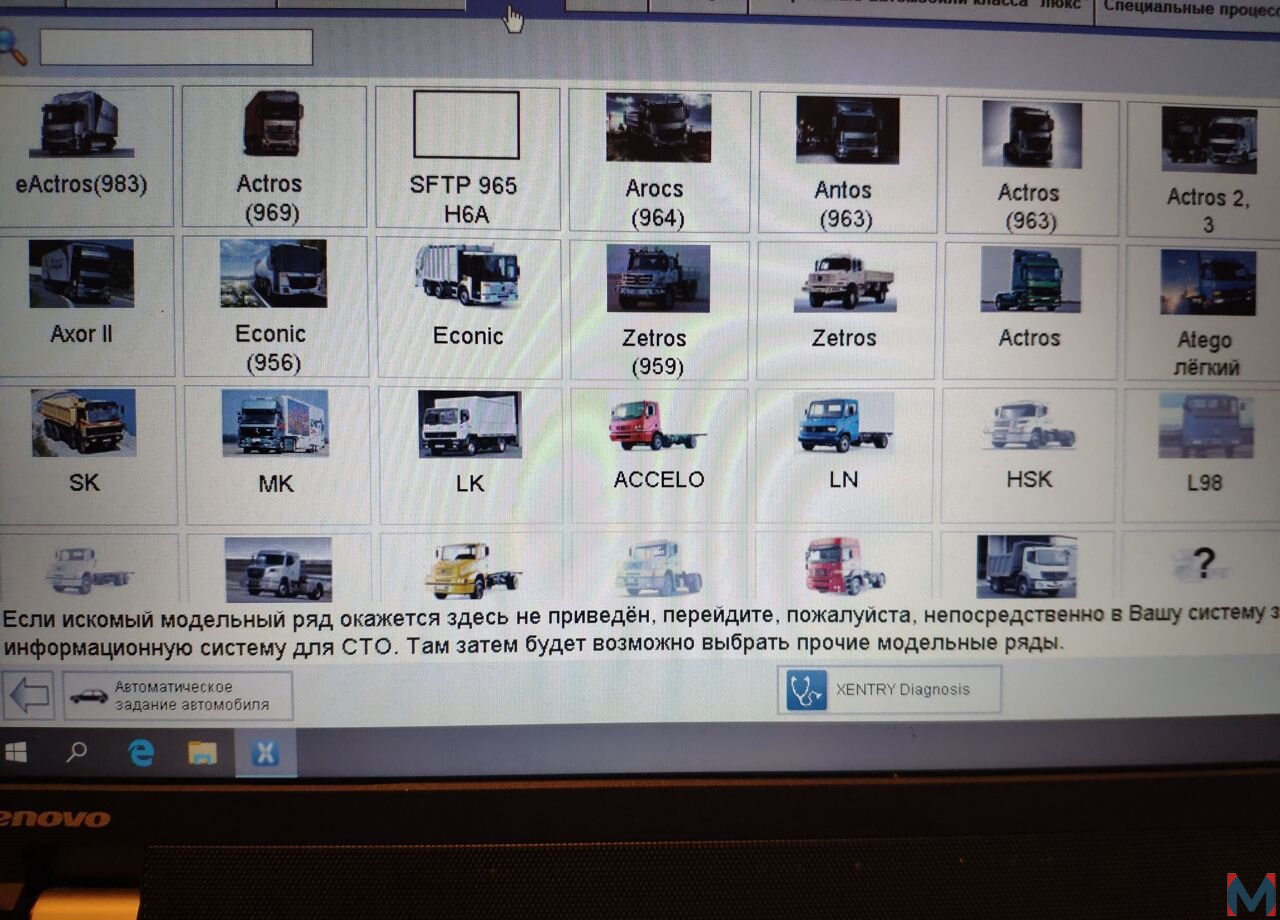
Task: Choose the red tractor truck tile in bottom row
Action: point(845,567)
